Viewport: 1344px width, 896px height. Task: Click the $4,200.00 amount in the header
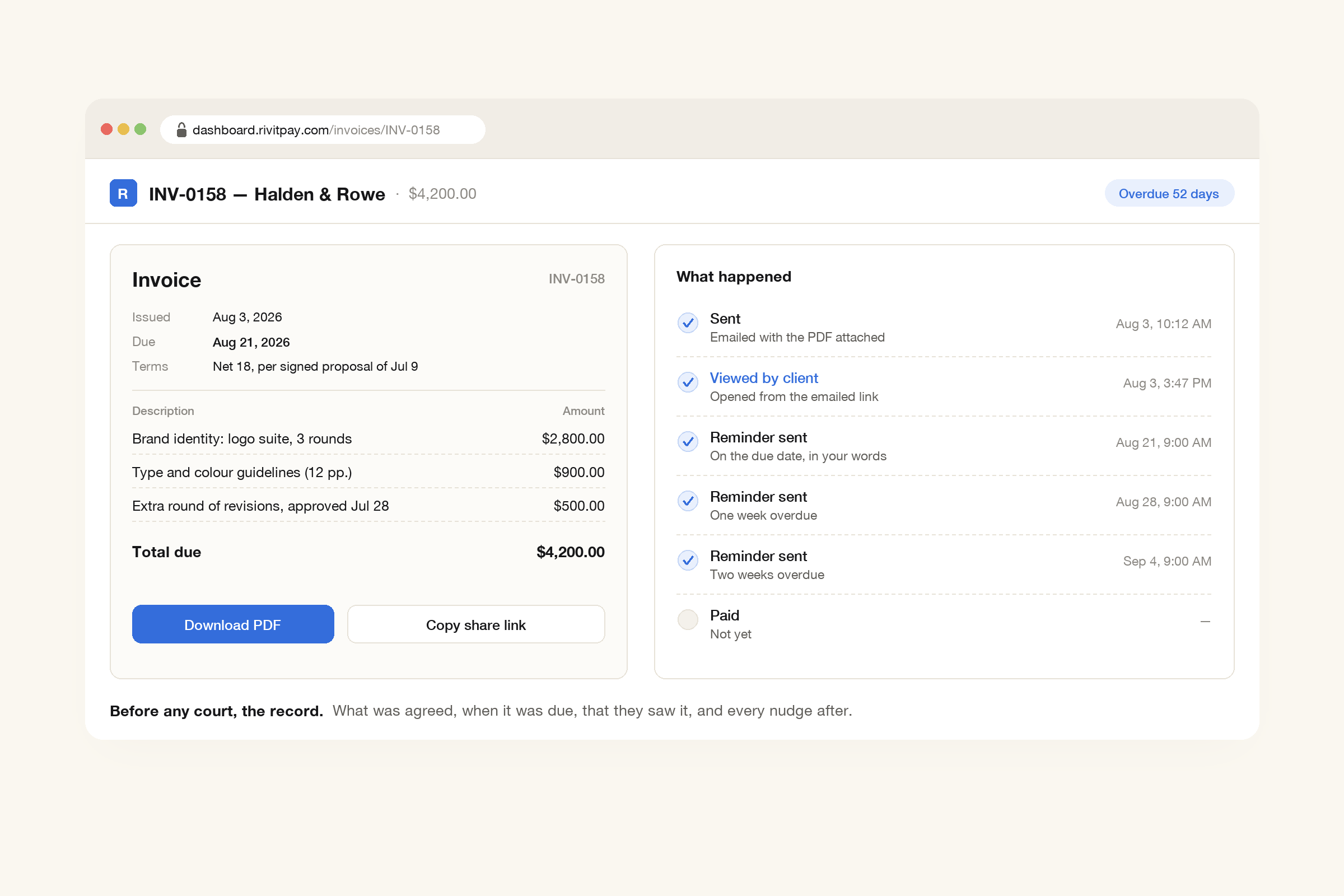(x=442, y=194)
